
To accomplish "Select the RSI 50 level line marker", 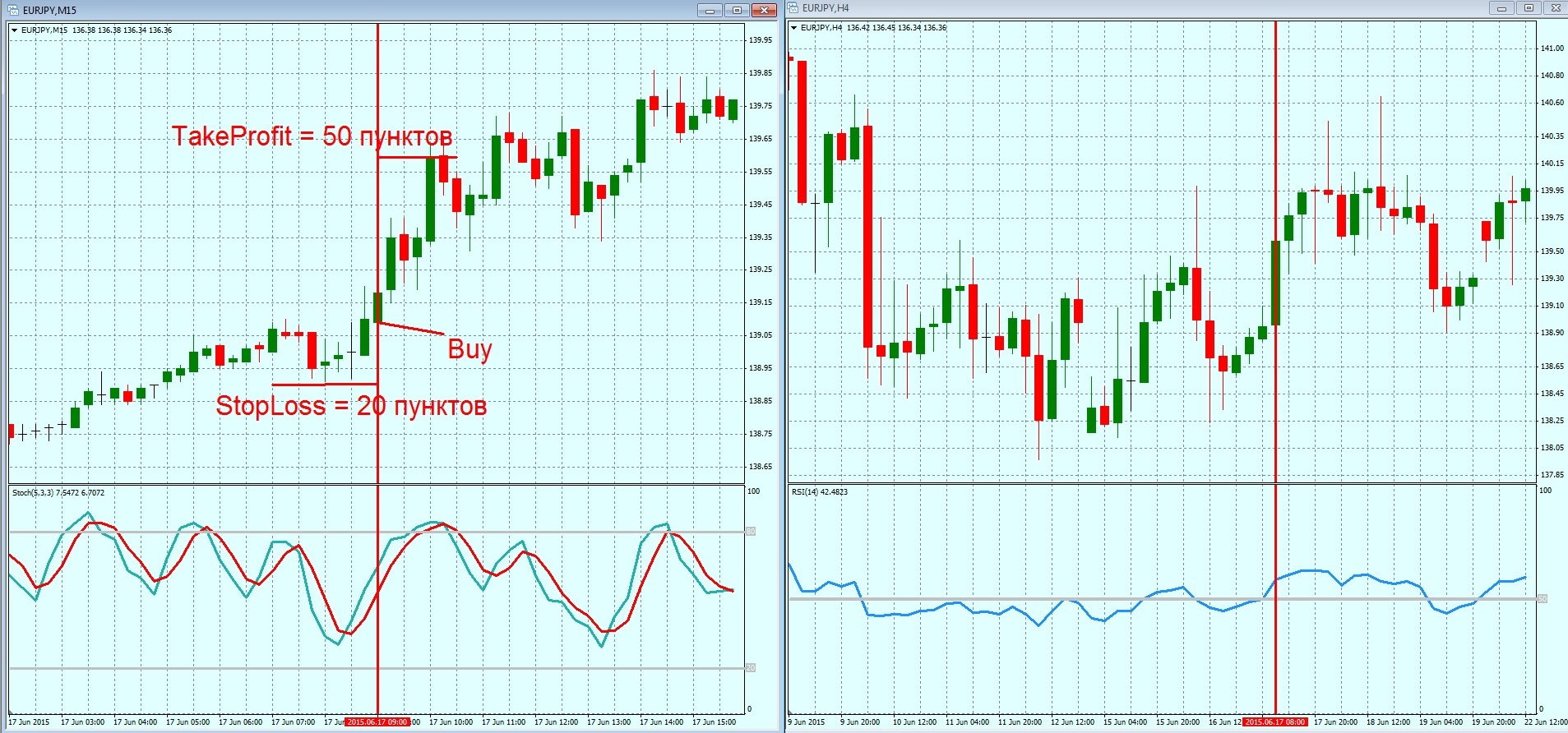I will coord(1542,599).
